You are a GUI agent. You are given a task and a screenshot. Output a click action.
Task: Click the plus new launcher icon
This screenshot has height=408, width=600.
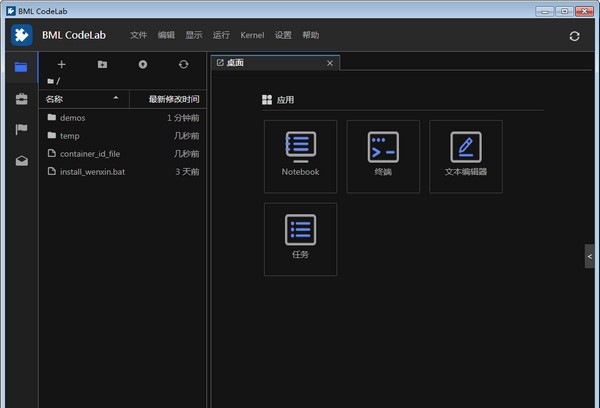(x=62, y=64)
